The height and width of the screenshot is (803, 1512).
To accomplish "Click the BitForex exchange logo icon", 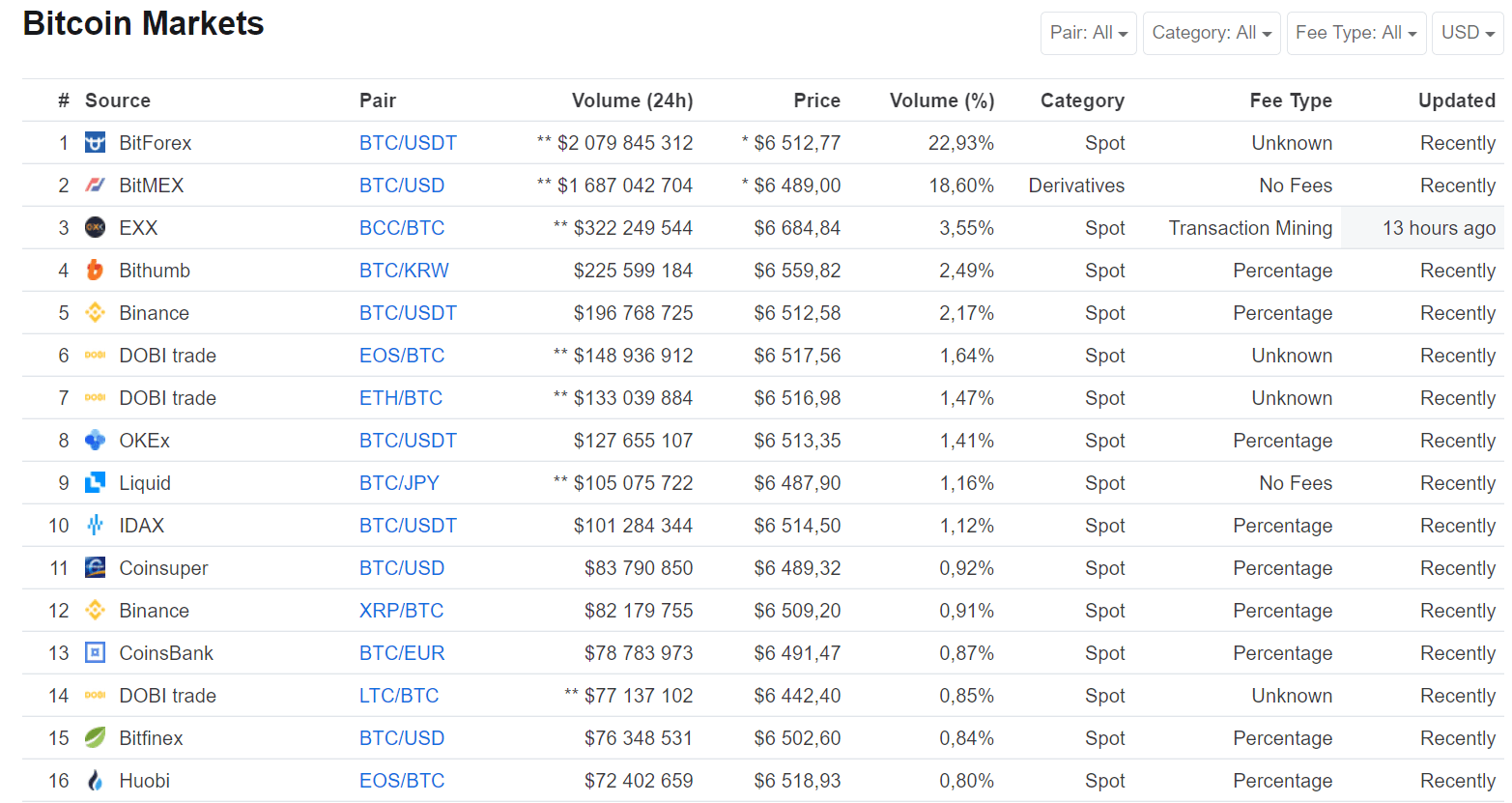I will [95, 143].
